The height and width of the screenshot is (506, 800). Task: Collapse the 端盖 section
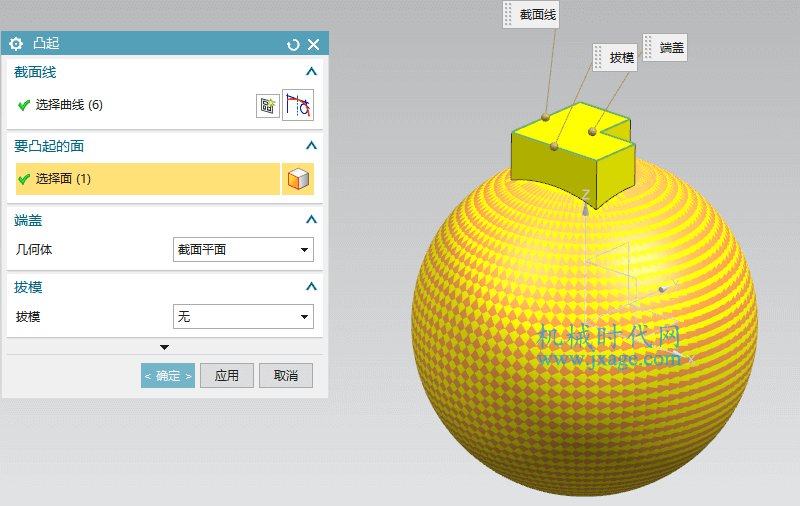click(311, 220)
